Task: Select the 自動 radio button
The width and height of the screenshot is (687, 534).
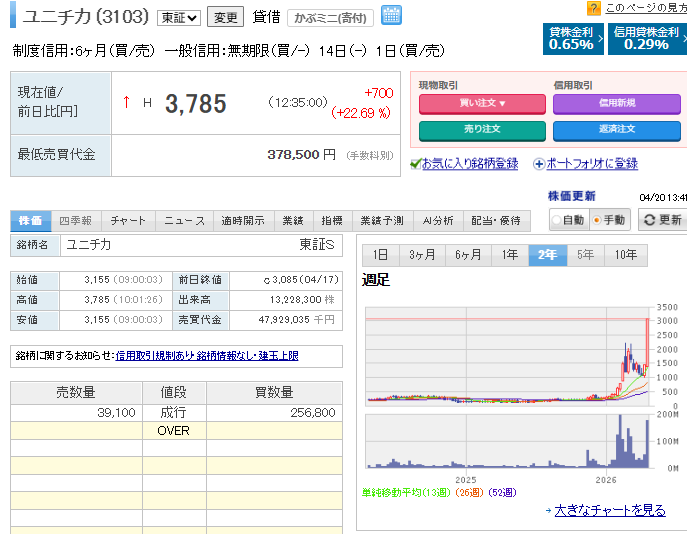Action: (556, 220)
